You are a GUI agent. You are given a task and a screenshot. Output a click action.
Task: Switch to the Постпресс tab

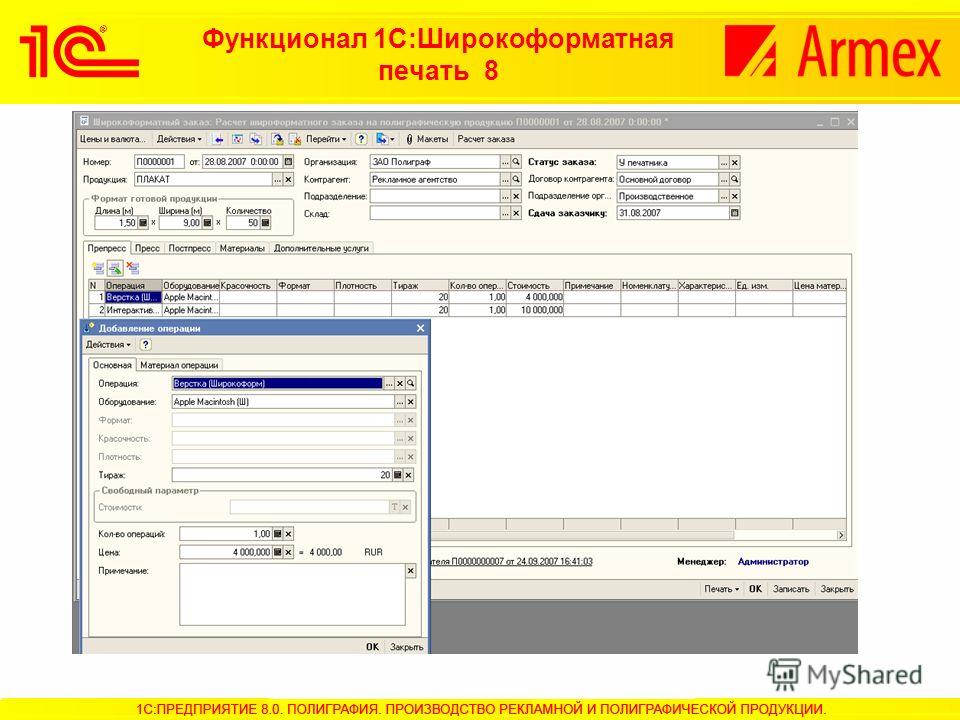[x=189, y=248]
